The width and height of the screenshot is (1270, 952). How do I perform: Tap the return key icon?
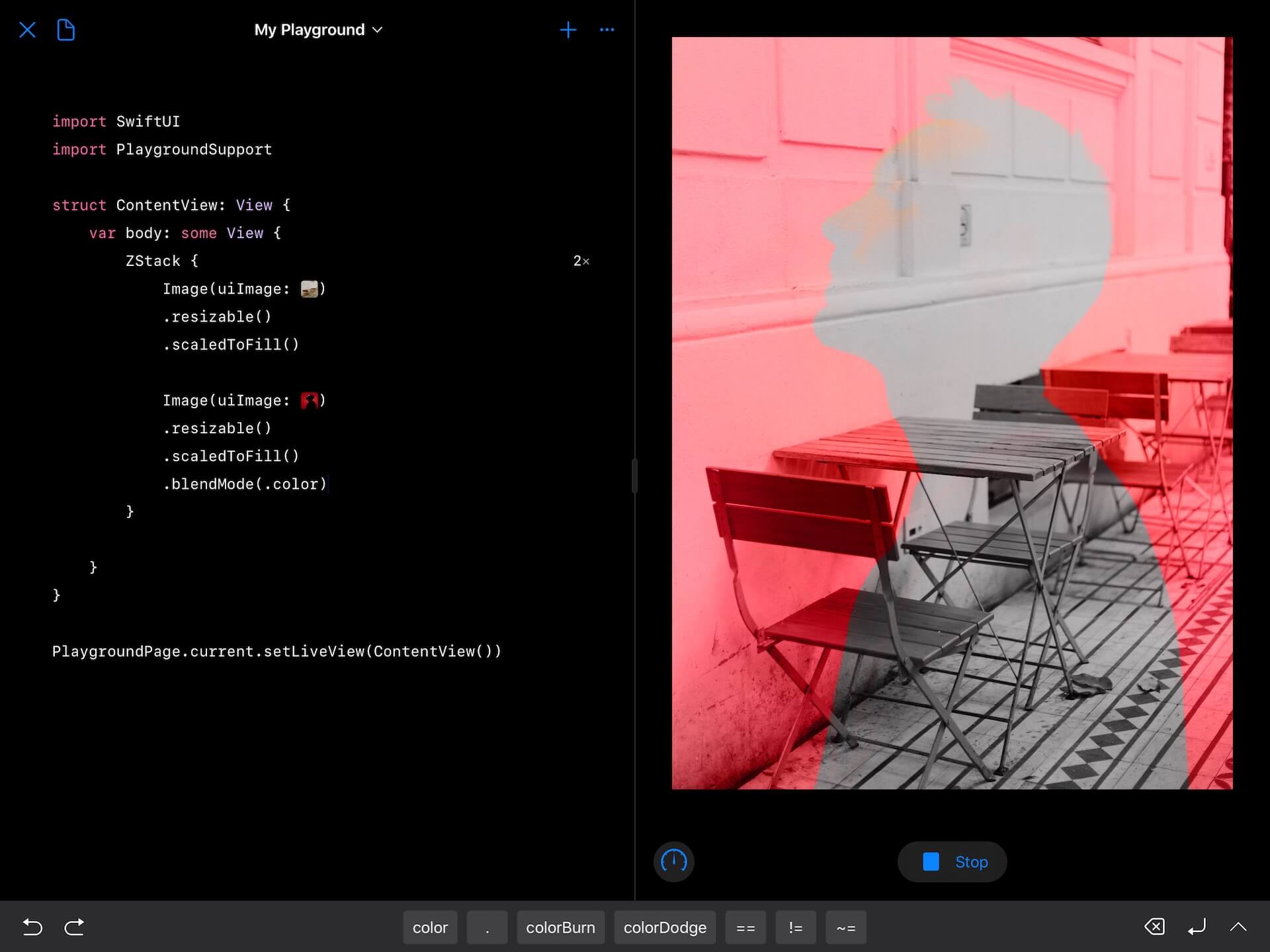tap(1197, 928)
